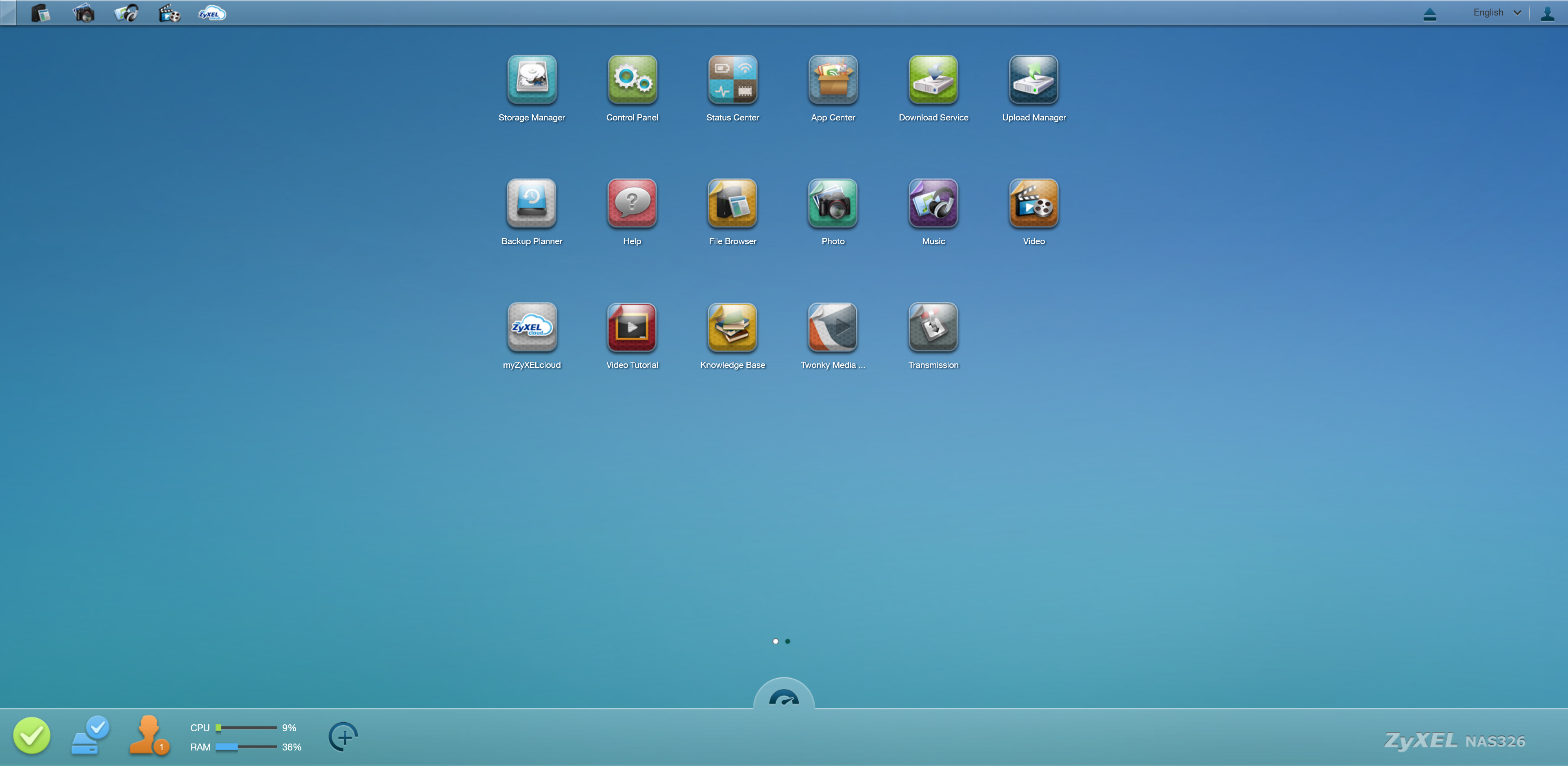Screen dimensions: 1568x766
Task: Expand the dashboard gauge panel
Action: click(x=784, y=698)
